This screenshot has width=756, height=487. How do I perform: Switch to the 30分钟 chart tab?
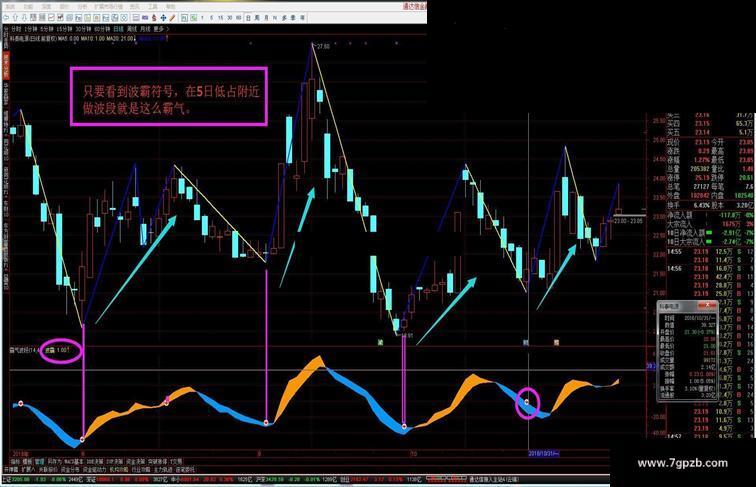click(83, 29)
